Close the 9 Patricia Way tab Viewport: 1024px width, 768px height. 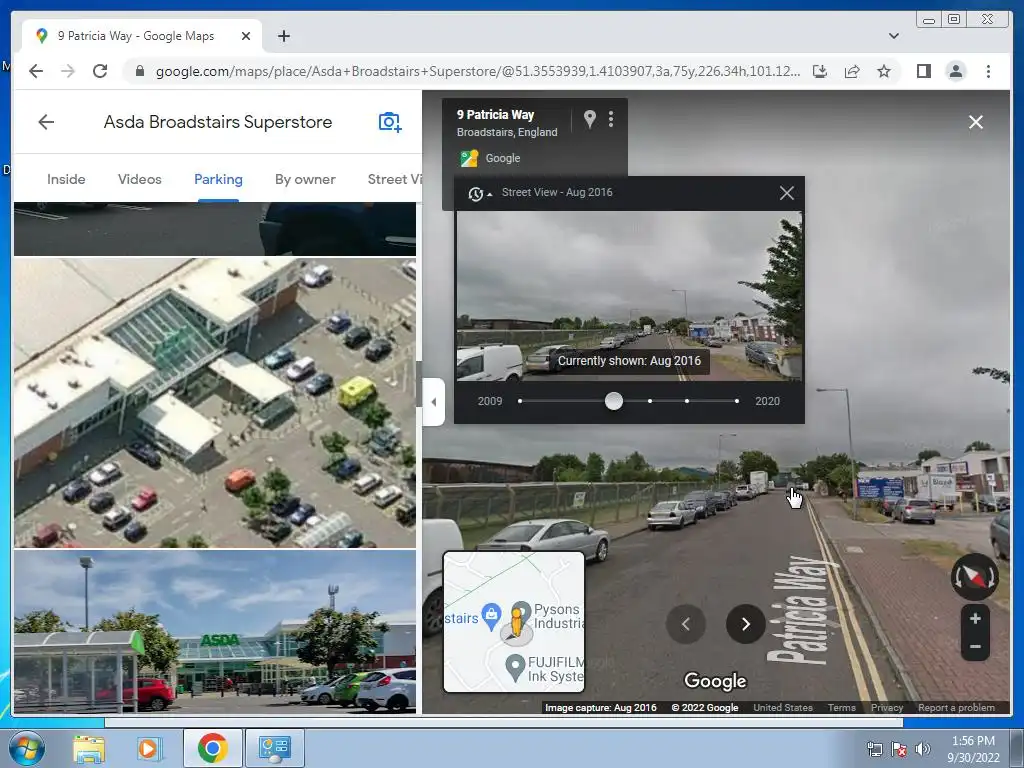pyautogui.click(x=246, y=36)
